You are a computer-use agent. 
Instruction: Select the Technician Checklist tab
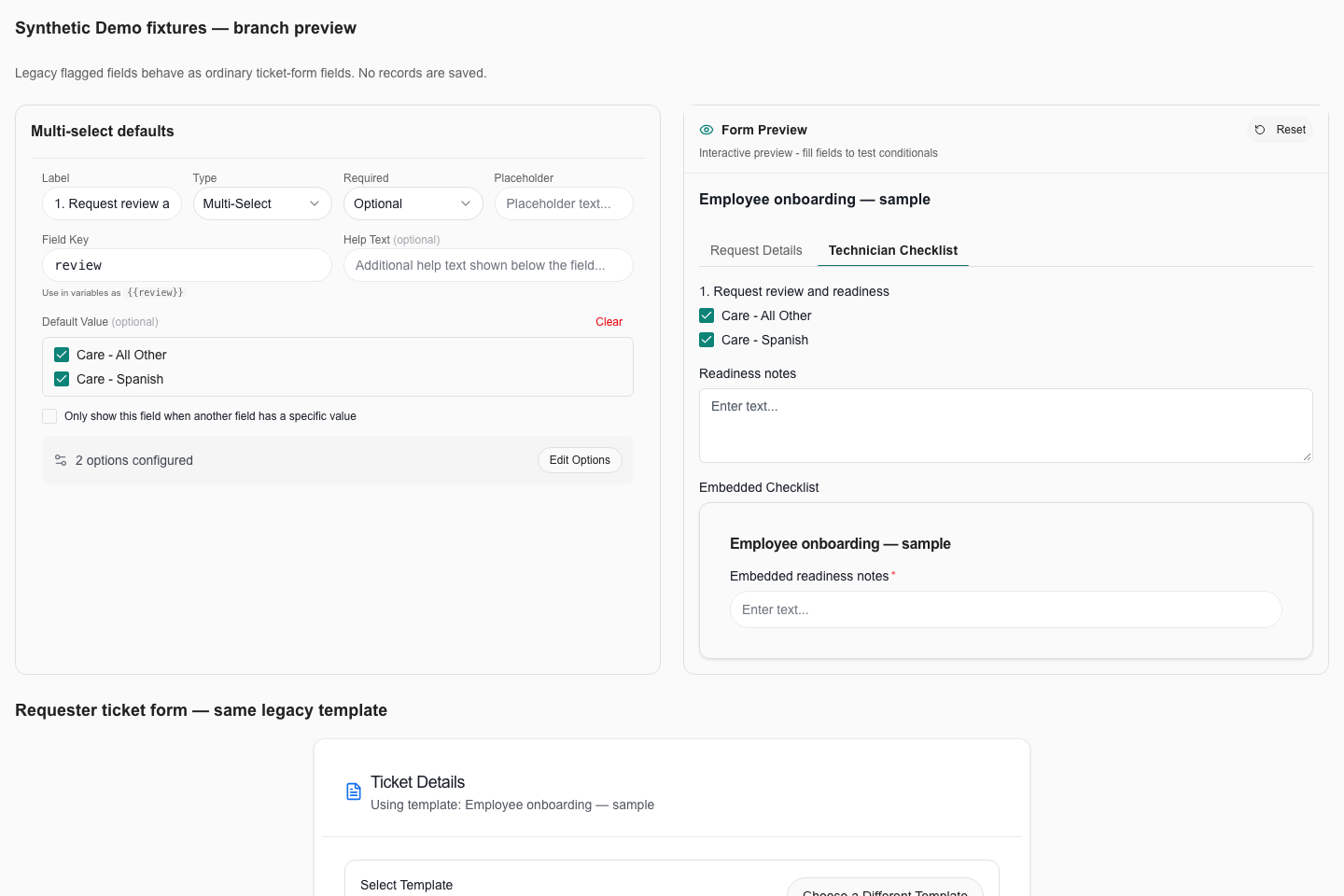click(x=893, y=250)
